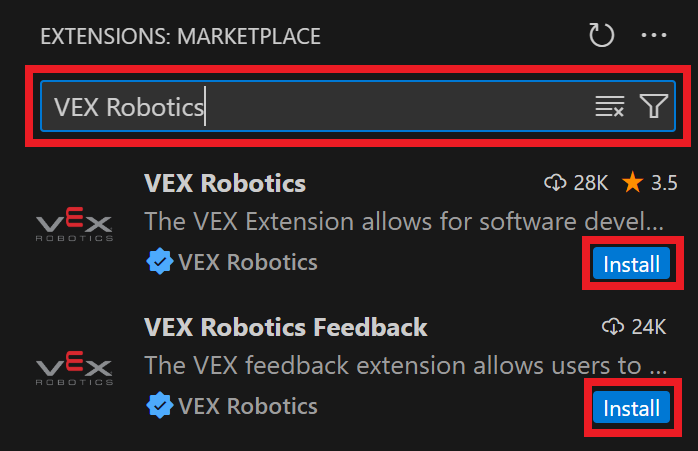This screenshot has height=451, width=698.
Task: Open the filter extensions funnel menu
Action: click(x=654, y=107)
